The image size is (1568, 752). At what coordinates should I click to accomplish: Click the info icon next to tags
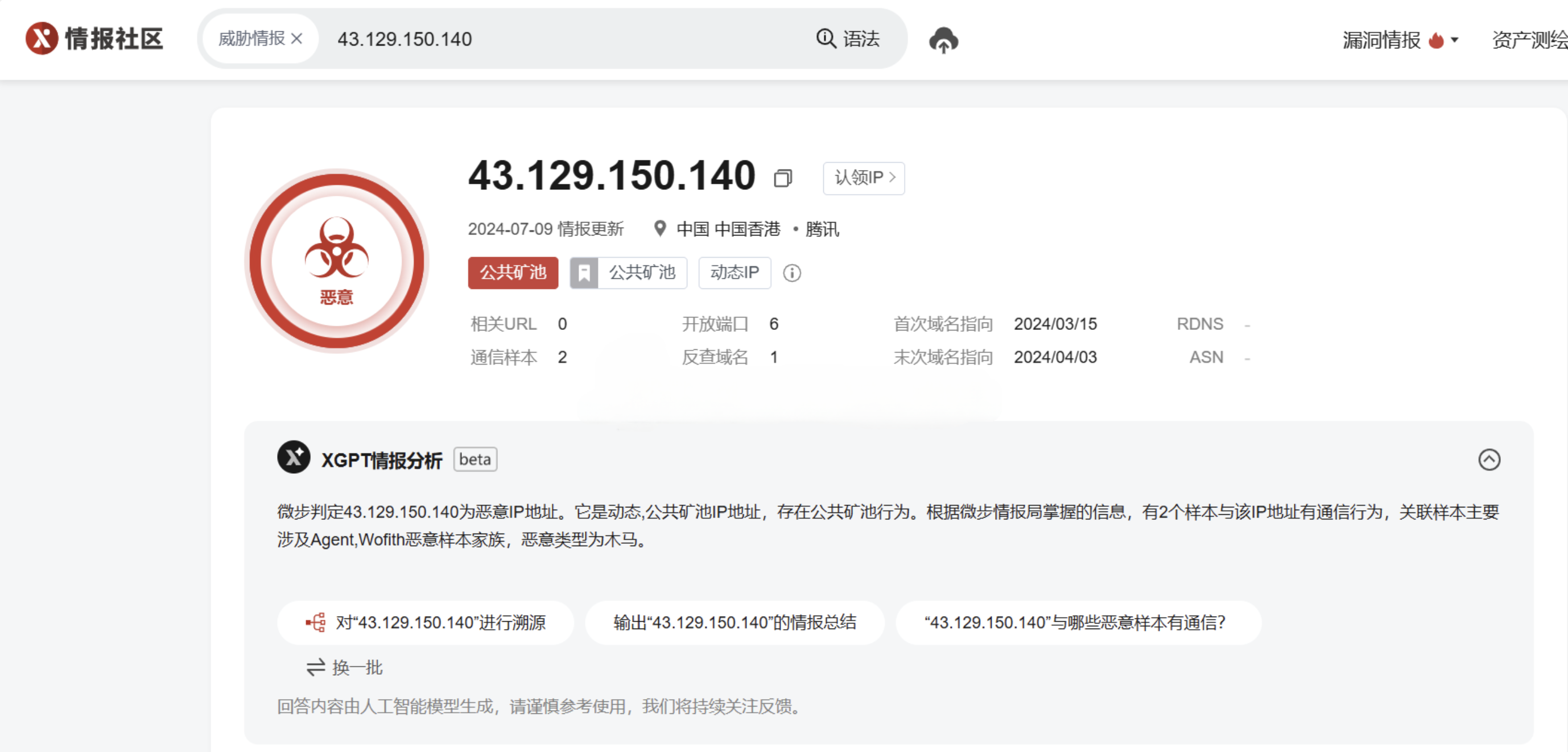(x=791, y=272)
